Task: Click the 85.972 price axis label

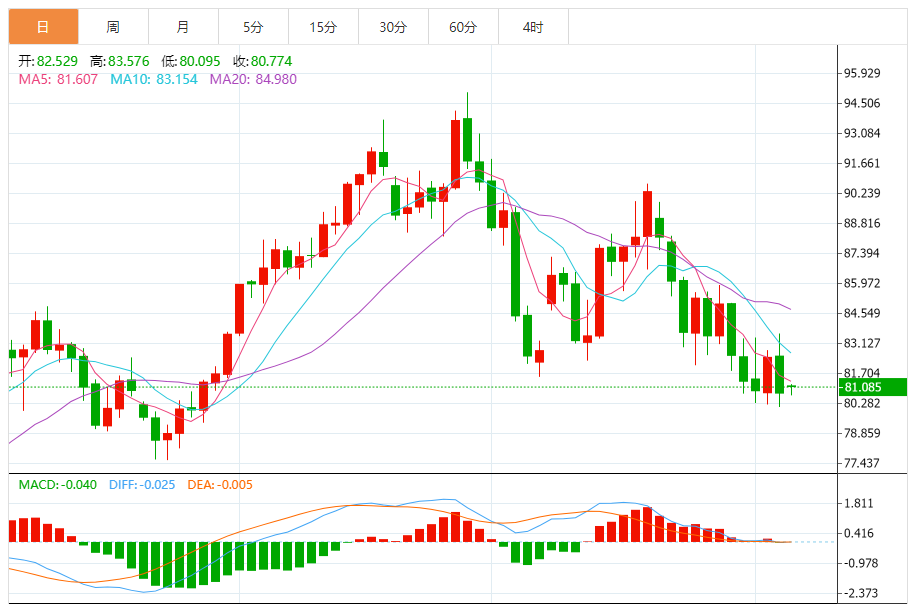Action: (862, 284)
